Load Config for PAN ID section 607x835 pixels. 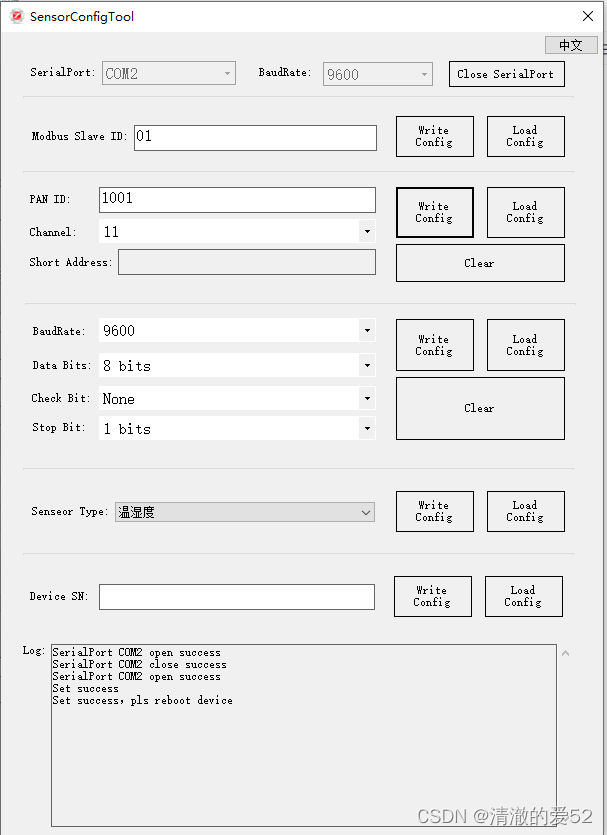coord(526,212)
